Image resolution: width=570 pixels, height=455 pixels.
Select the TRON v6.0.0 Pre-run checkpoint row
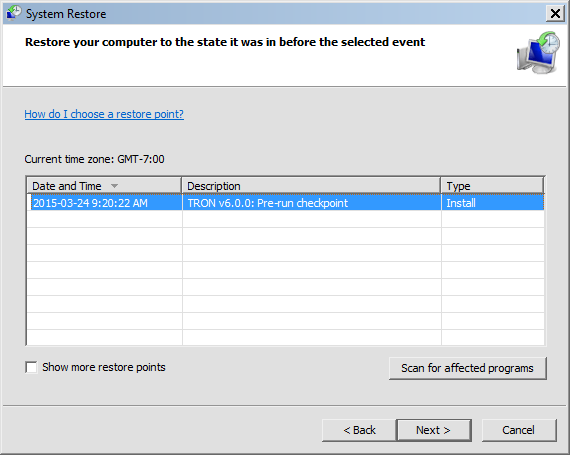pos(286,202)
